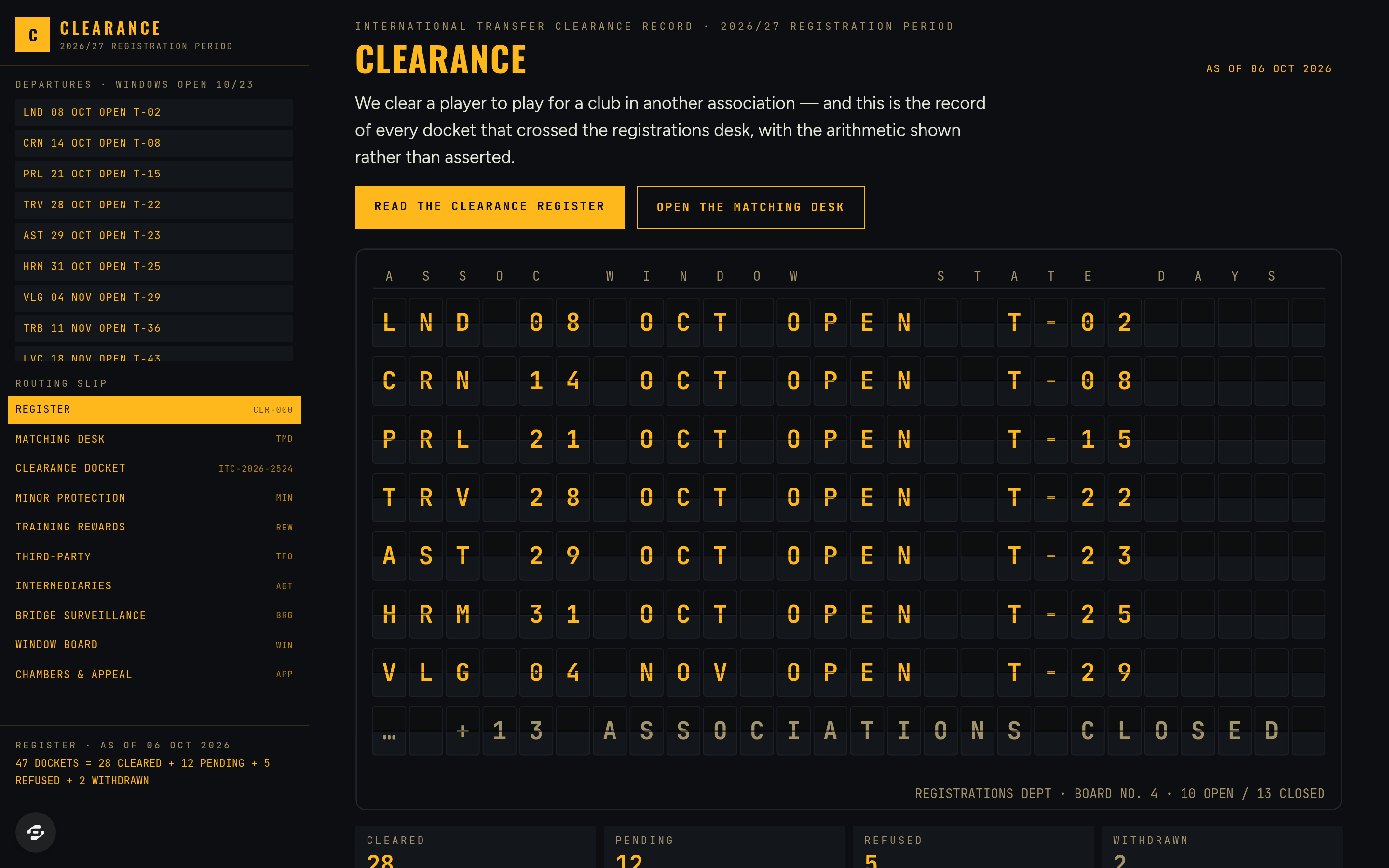Click the VLG T-29 board row

848,672
